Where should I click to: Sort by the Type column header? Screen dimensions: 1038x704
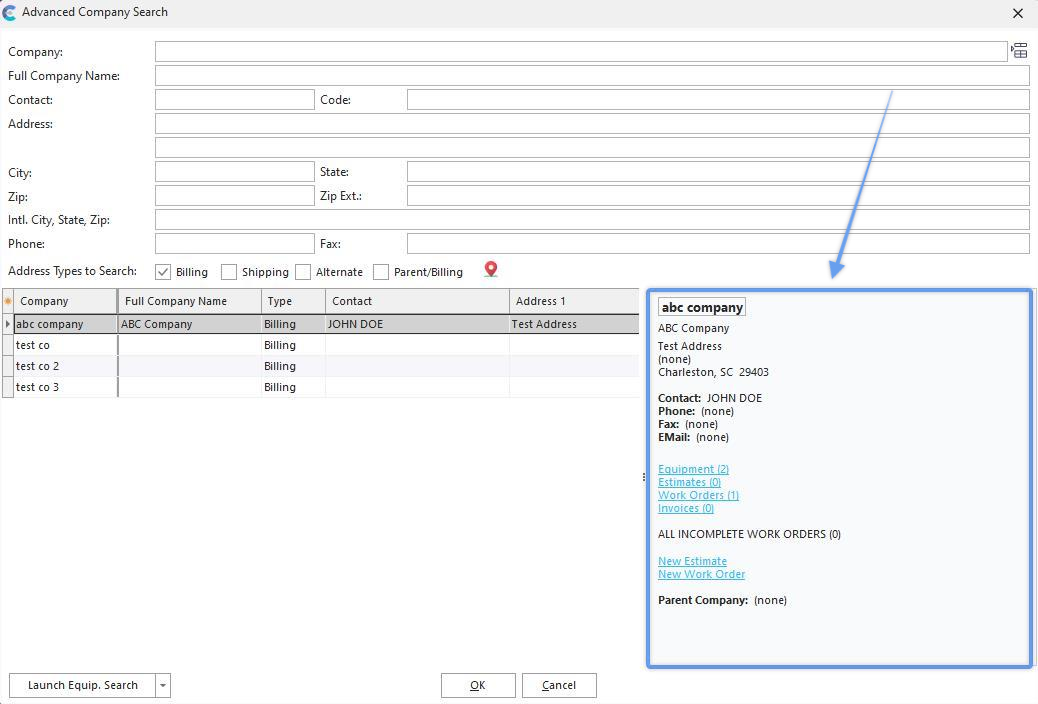pos(293,301)
